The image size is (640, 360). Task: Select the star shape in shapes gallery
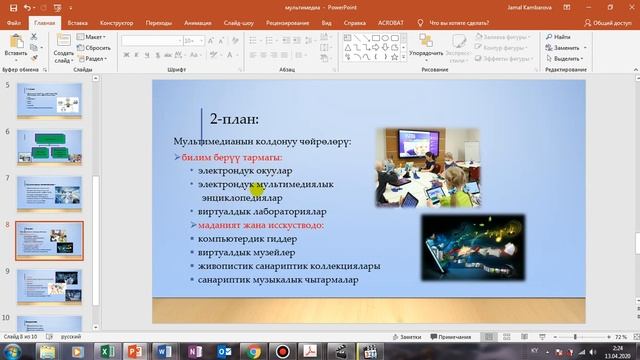pyautogui.click(x=394, y=58)
